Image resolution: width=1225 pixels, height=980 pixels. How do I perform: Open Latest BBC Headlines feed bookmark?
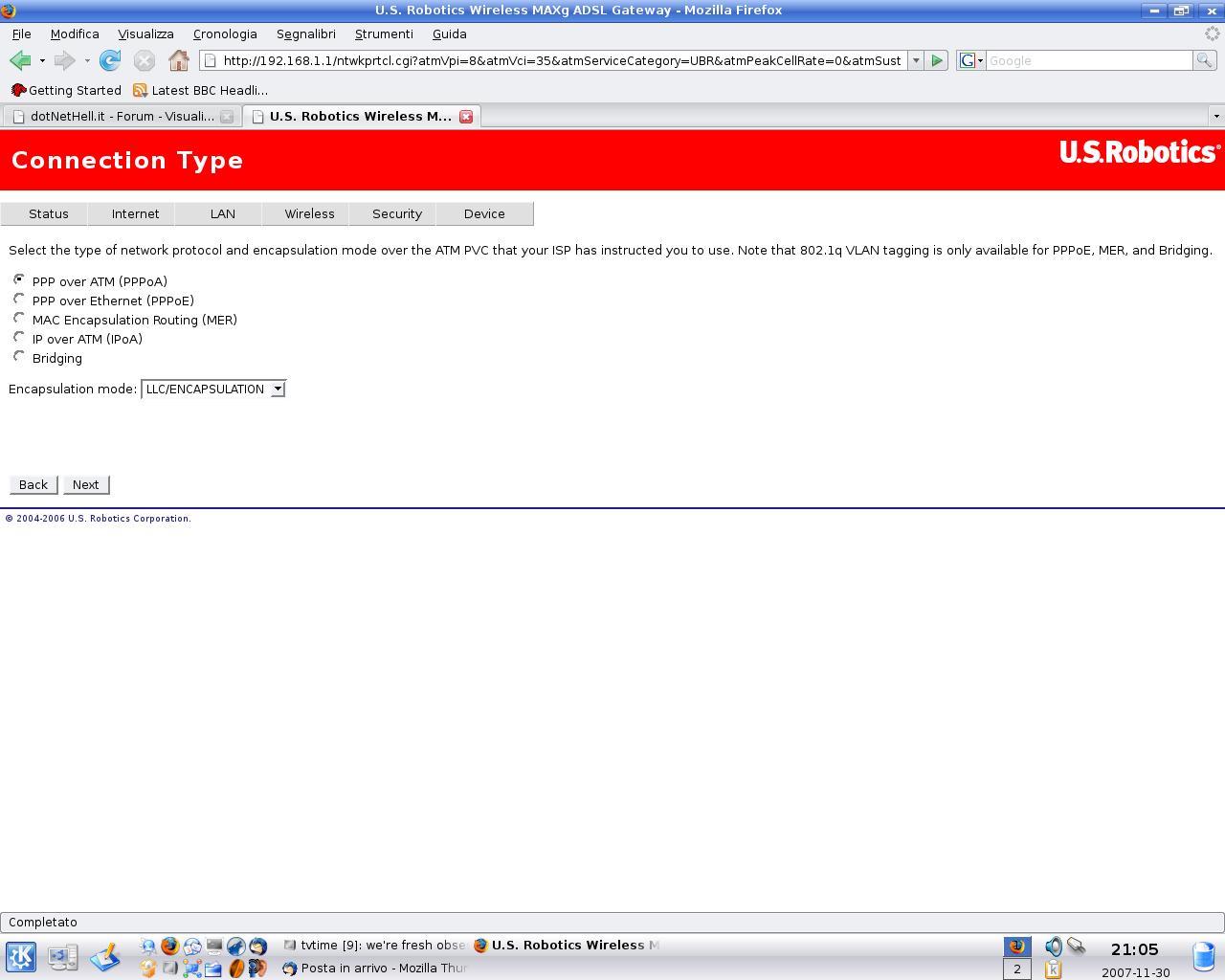pos(200,90)
